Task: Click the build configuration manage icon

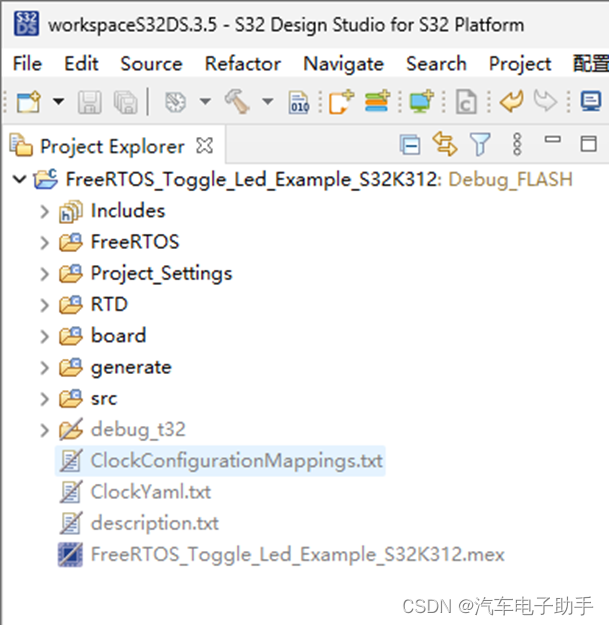Action: click(x=175, y=102)
